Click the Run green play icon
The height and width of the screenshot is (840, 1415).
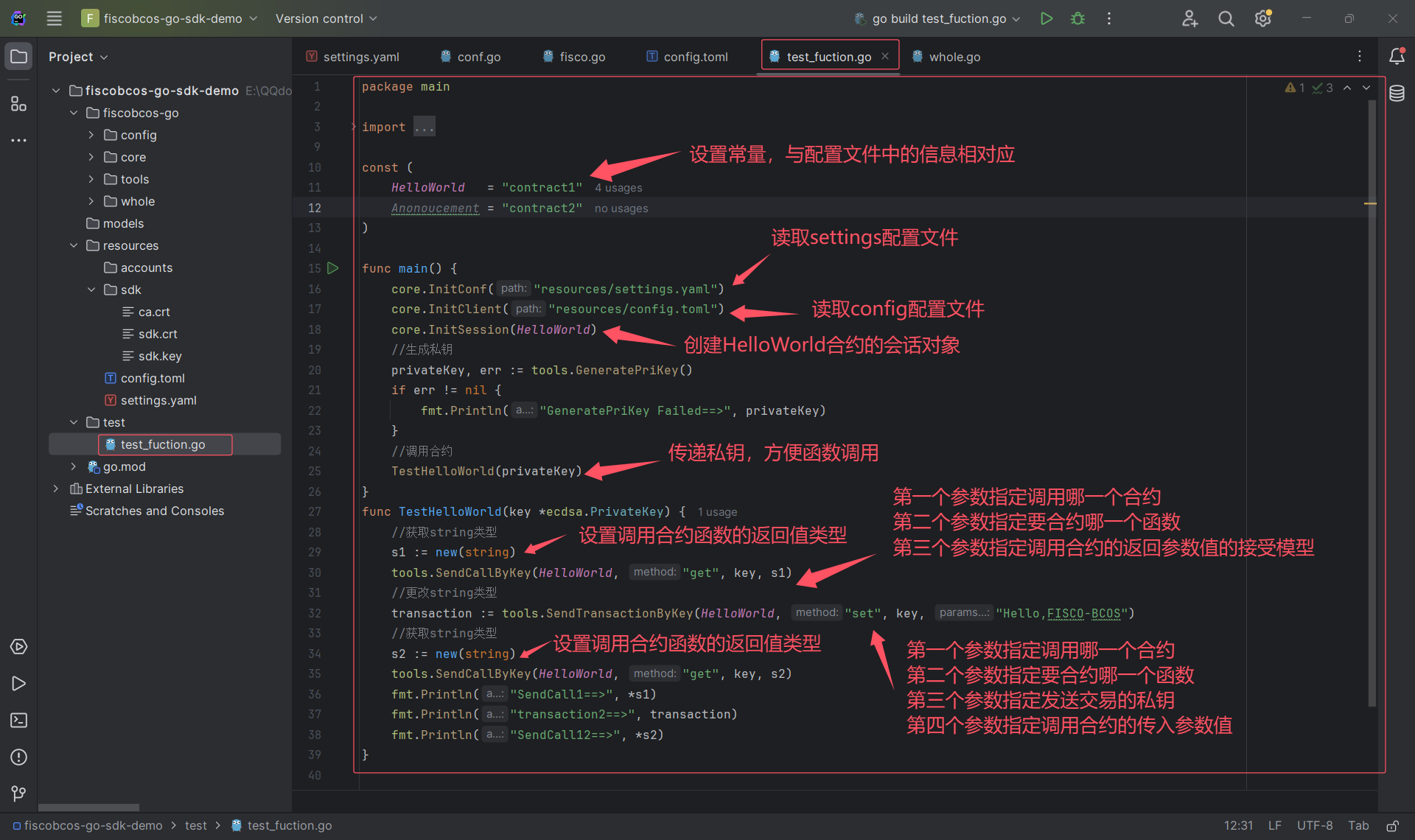click(x=1046, y=18)
